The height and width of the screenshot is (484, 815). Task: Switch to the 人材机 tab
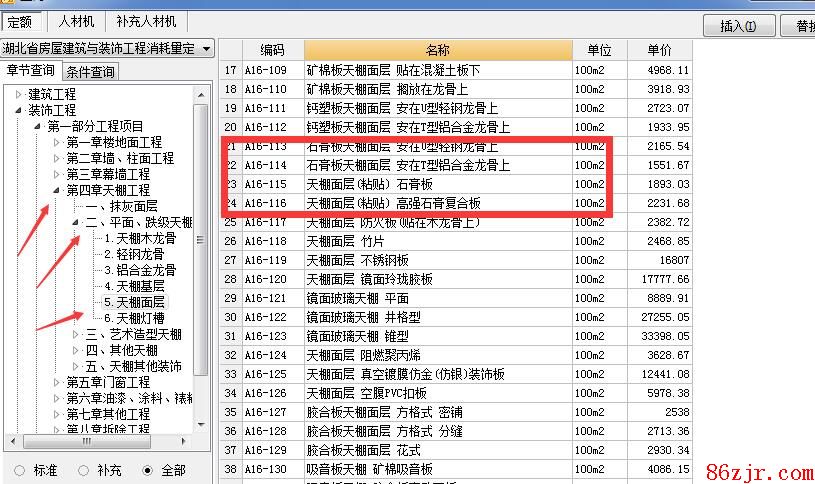pyautogui.click(x=76, y=20)
